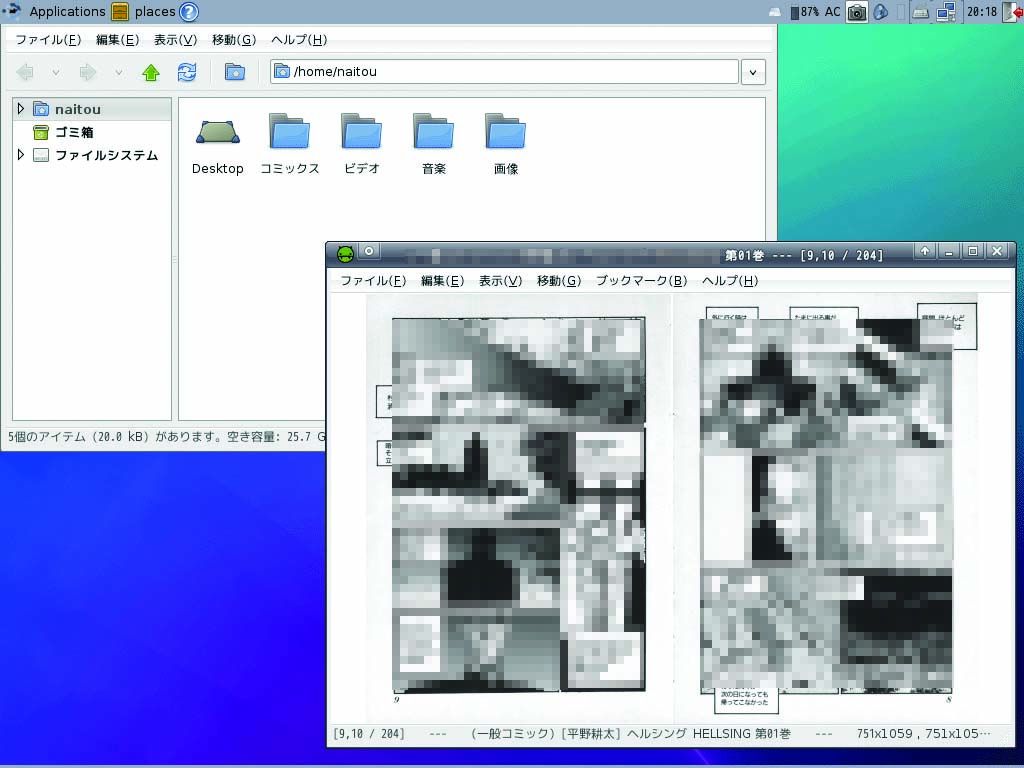Click the stick pin button in viewer titlebar
This screenshot has height=768, width=1024.
[369, 251]
